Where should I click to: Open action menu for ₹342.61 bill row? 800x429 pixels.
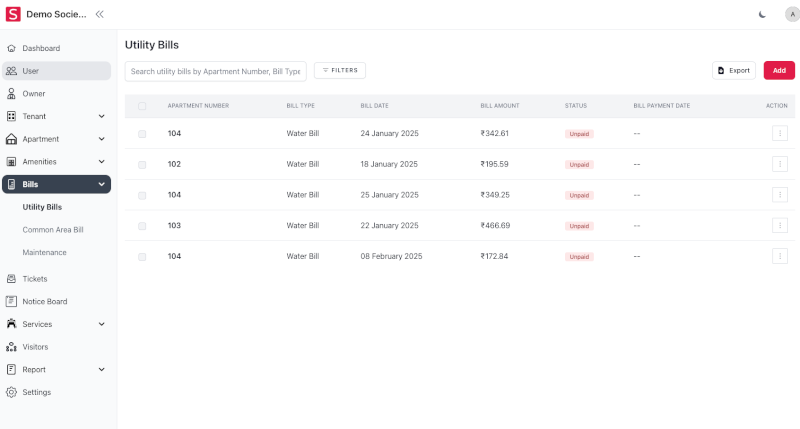coord(780,133)
